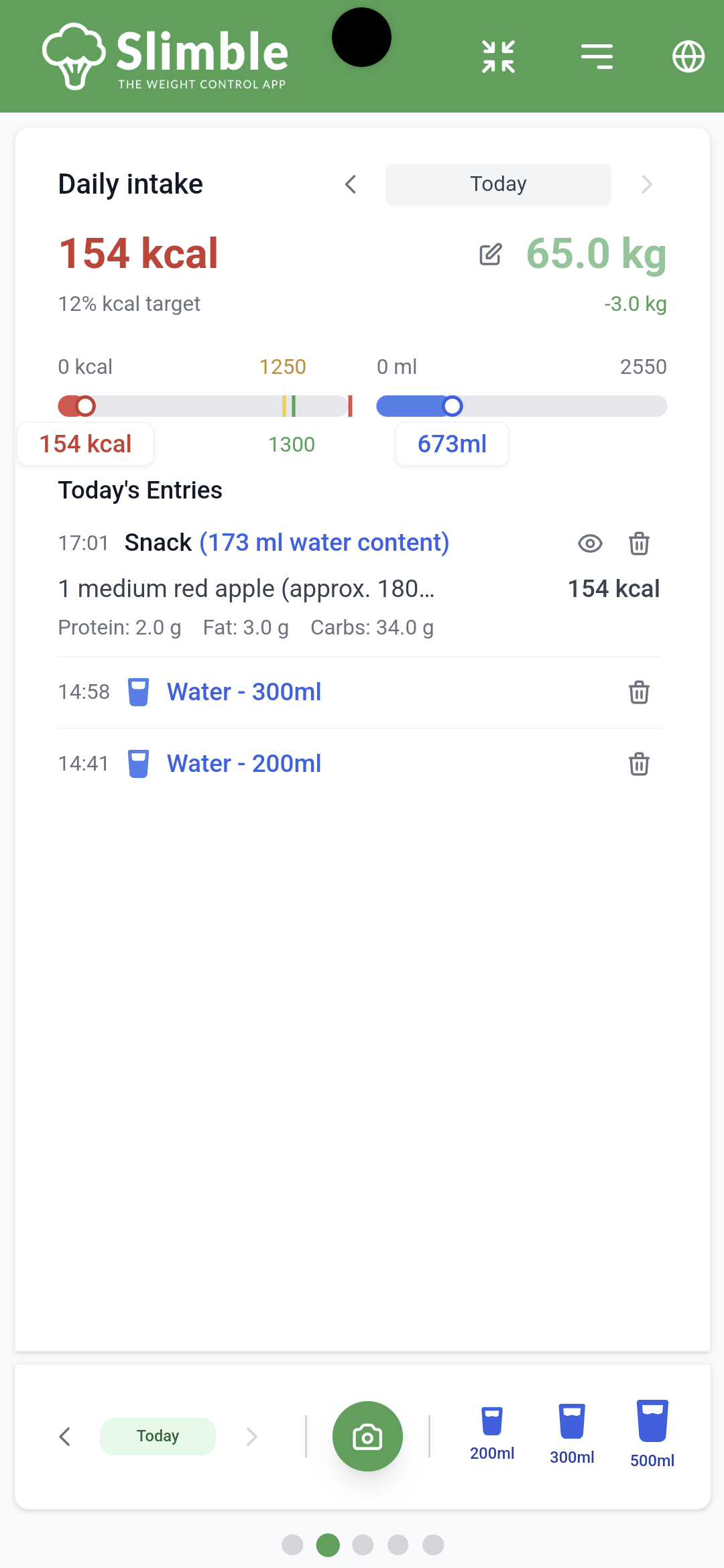Add a 300ml water glass
Image resolution: width=724 pixels, height=1568 pixels.
[572, 1434]
